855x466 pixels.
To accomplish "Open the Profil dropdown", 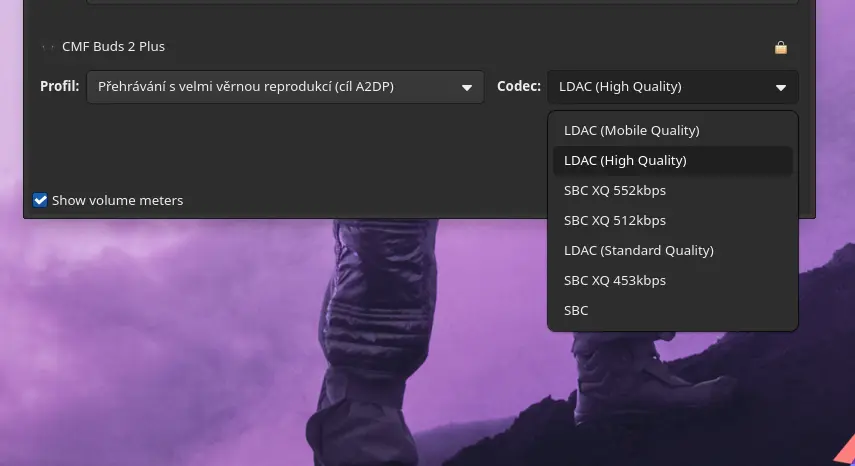I will tap(285, 87).
